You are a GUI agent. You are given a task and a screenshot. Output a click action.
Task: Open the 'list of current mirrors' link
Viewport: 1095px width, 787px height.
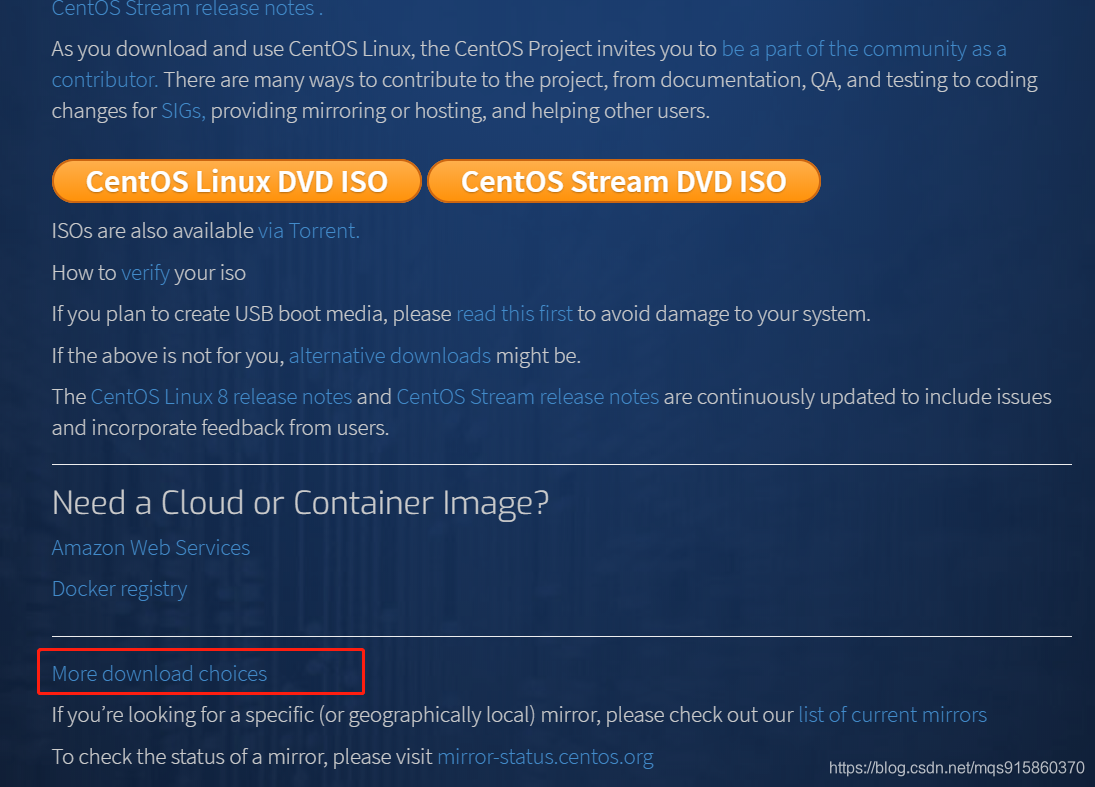click(x=892, y=715)
